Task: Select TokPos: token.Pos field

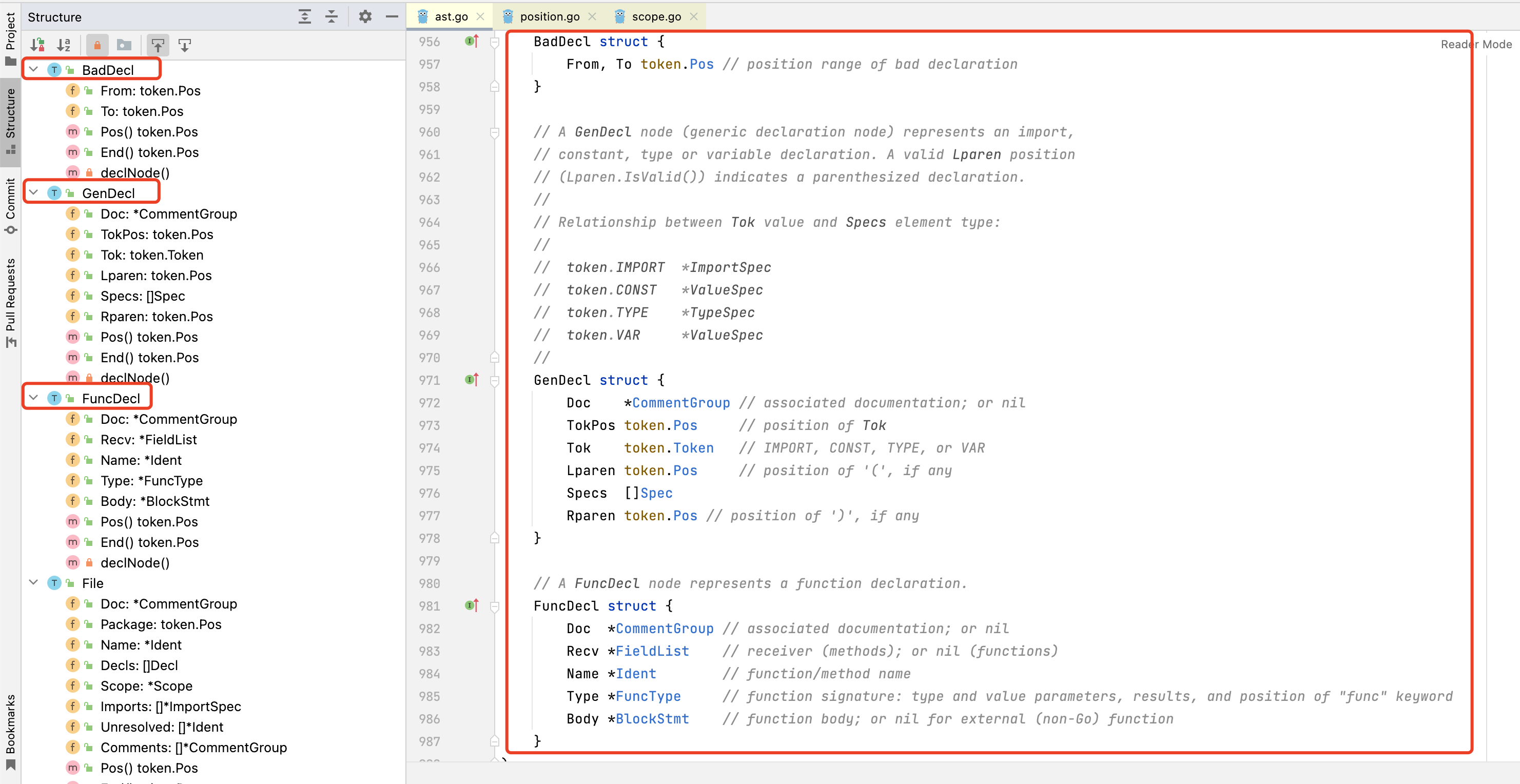Action: pyautogui.click(x=157, y=234)
